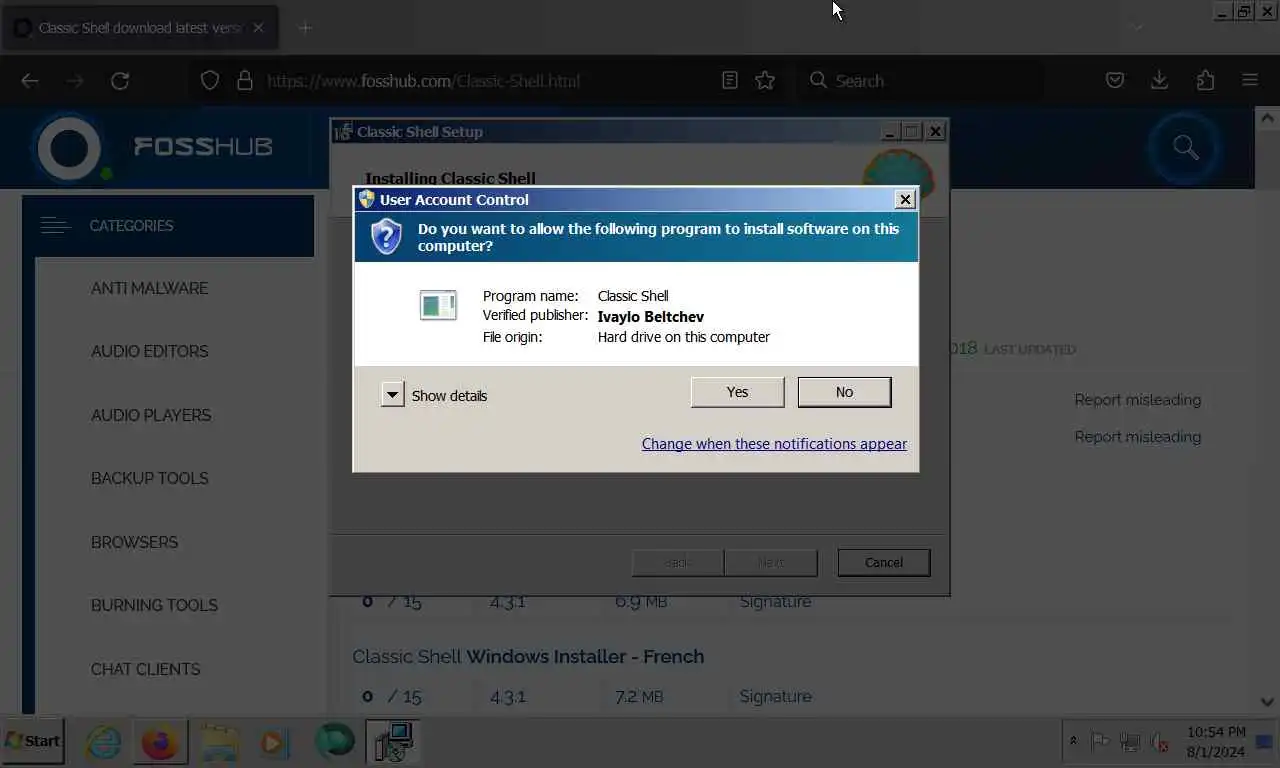This screenshot has width=1280, height=768.
Task: Click the installer setup taskbar icon
Action: click(393, 742)
